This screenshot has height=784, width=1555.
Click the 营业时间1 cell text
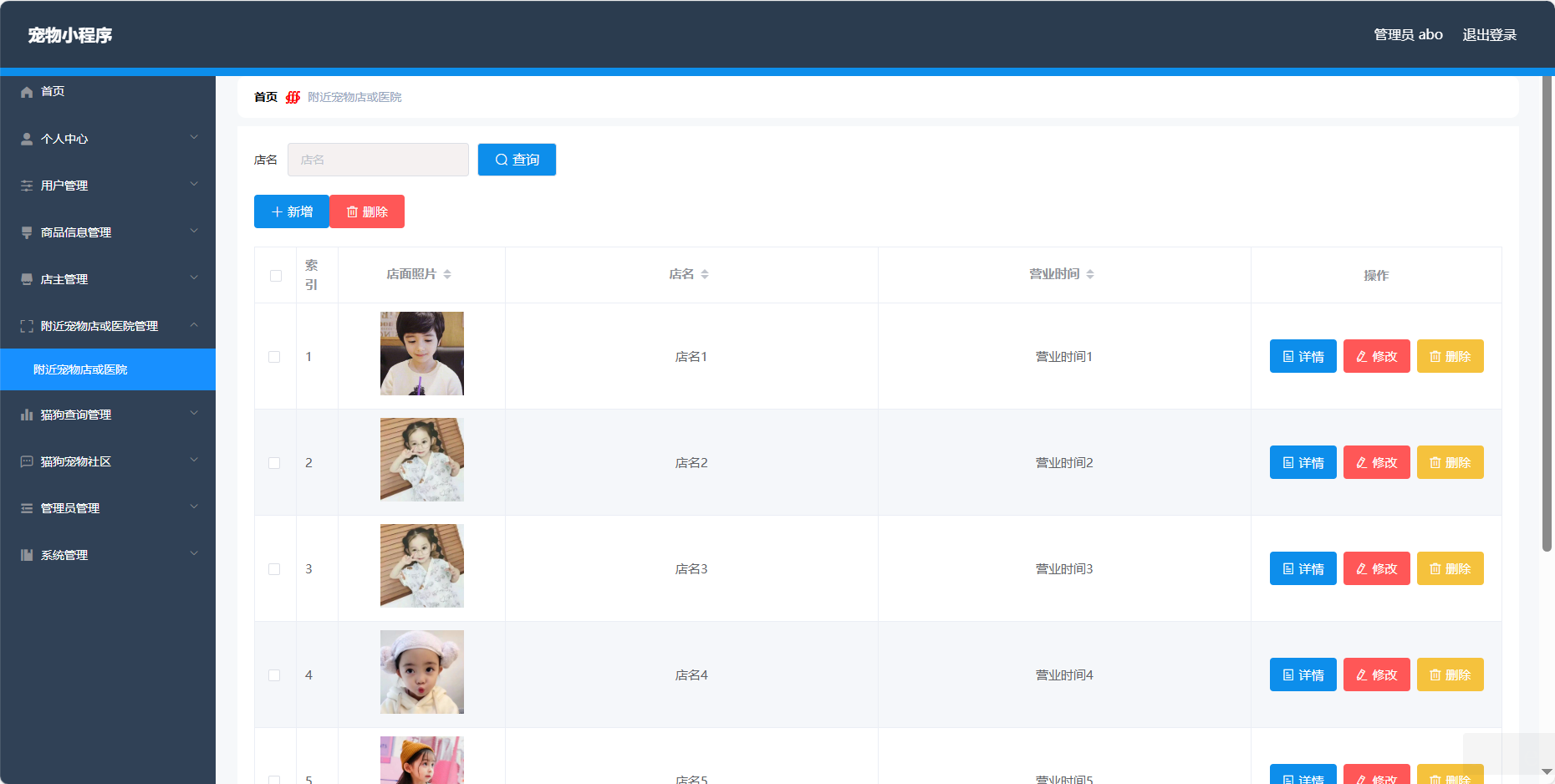click(1064, 357)
